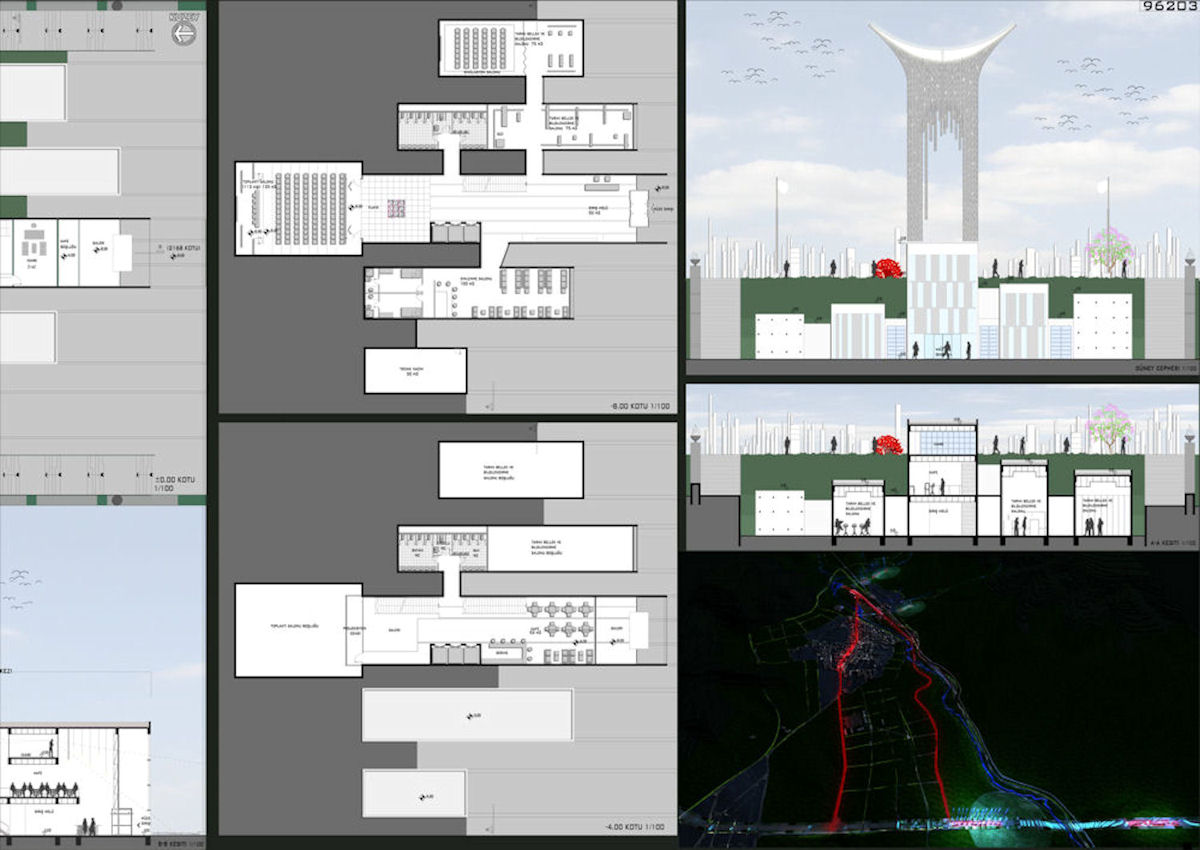Click the blue glazed top floor in the A-A section
This screenshot has width=1200, height=850.
click(942, 439)
